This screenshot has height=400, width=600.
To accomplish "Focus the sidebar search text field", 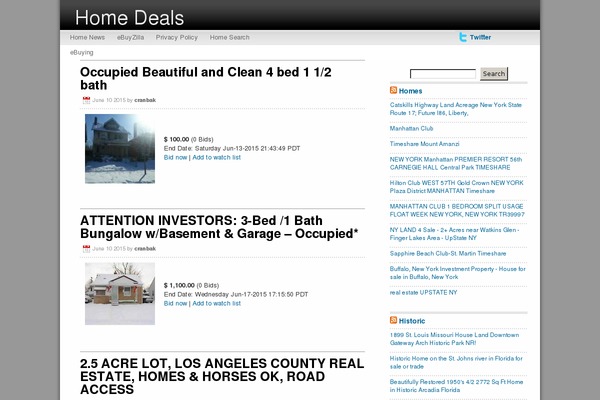I will click(x=443, y=73).
